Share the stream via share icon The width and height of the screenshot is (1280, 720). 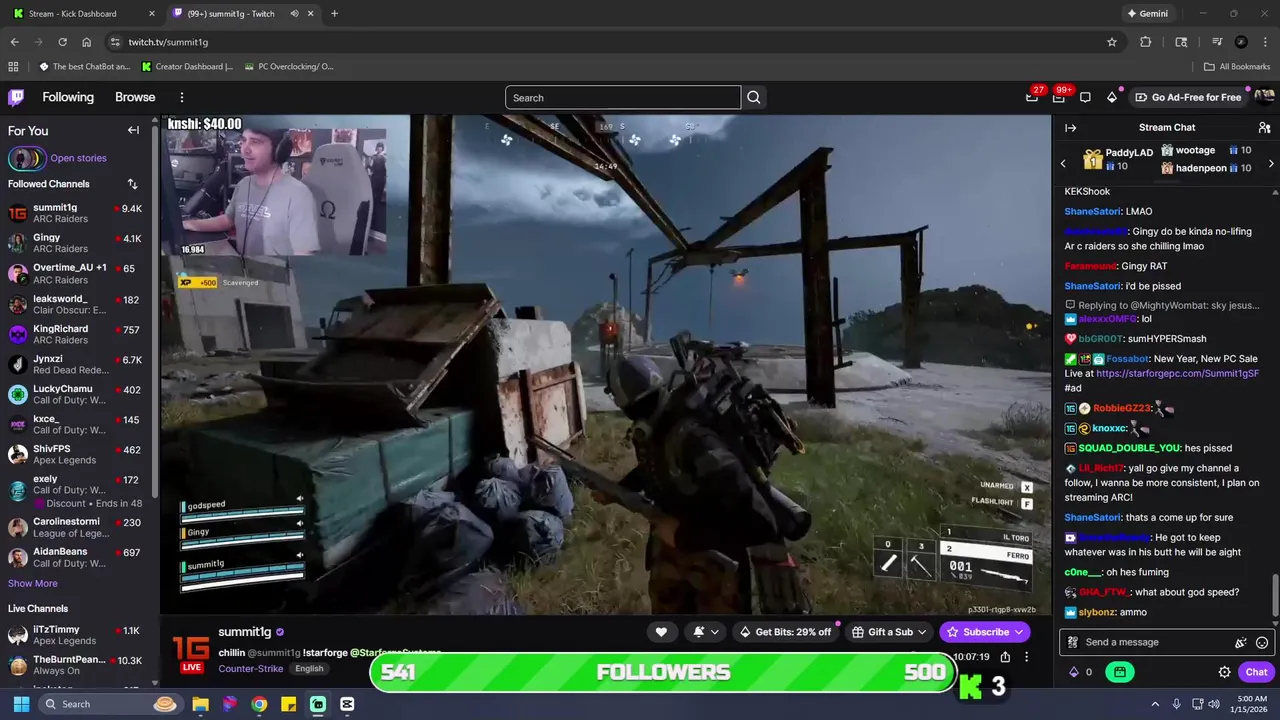pos(1005,657)
